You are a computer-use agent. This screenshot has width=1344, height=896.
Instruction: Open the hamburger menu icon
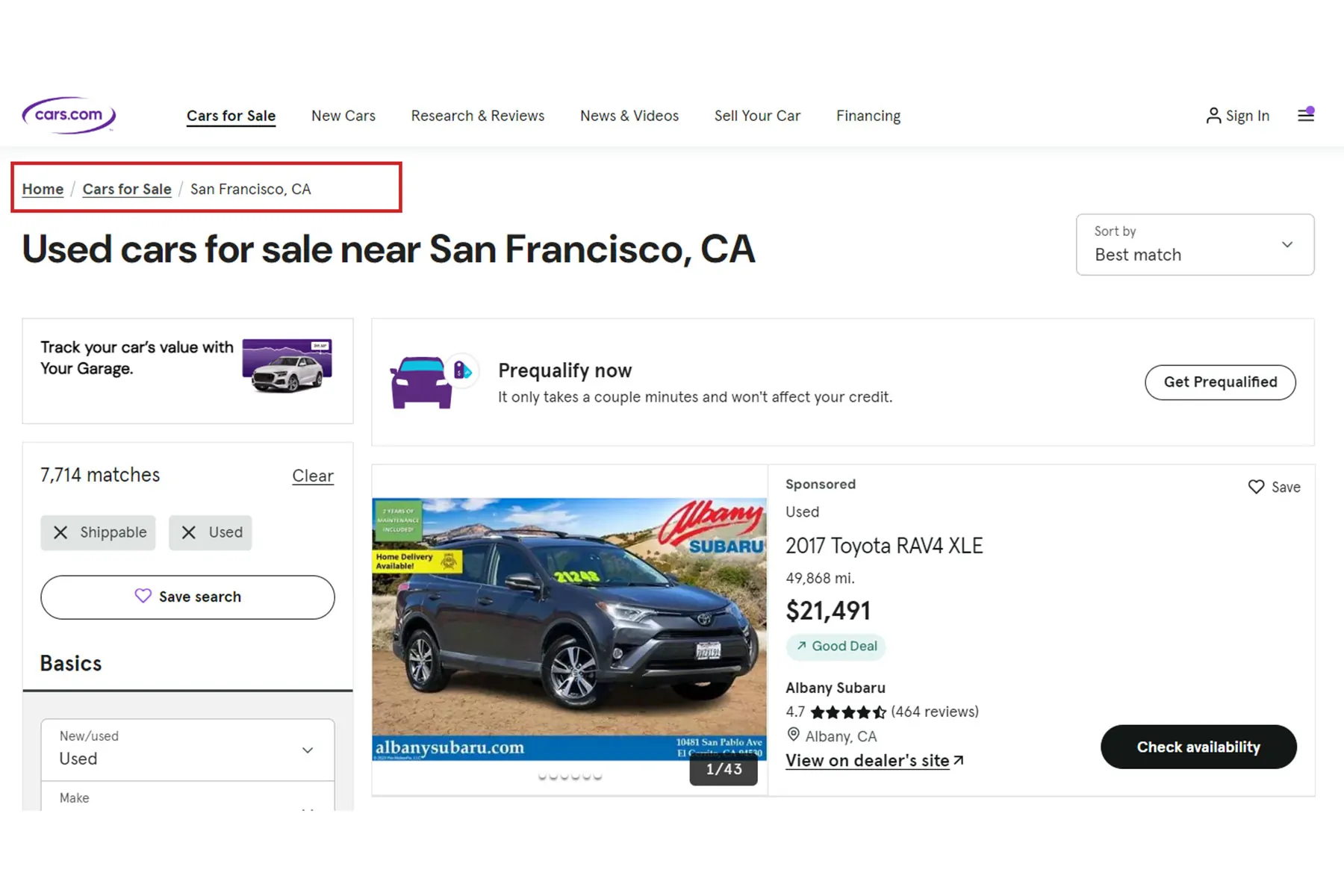click(x=1305, y=115)
